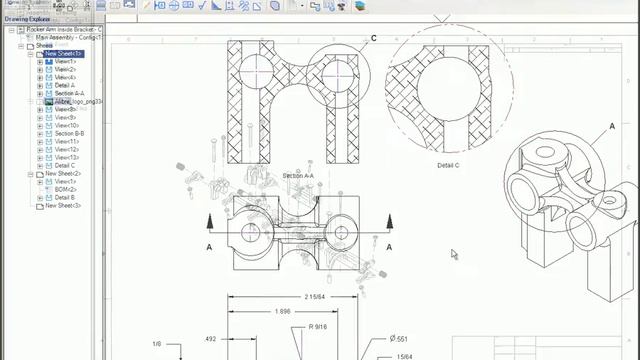Image resolution: width=640 pixels, height=360 pixels.
Task: Select the highlighted New Sheet<1> item
Action: (64, 53)
